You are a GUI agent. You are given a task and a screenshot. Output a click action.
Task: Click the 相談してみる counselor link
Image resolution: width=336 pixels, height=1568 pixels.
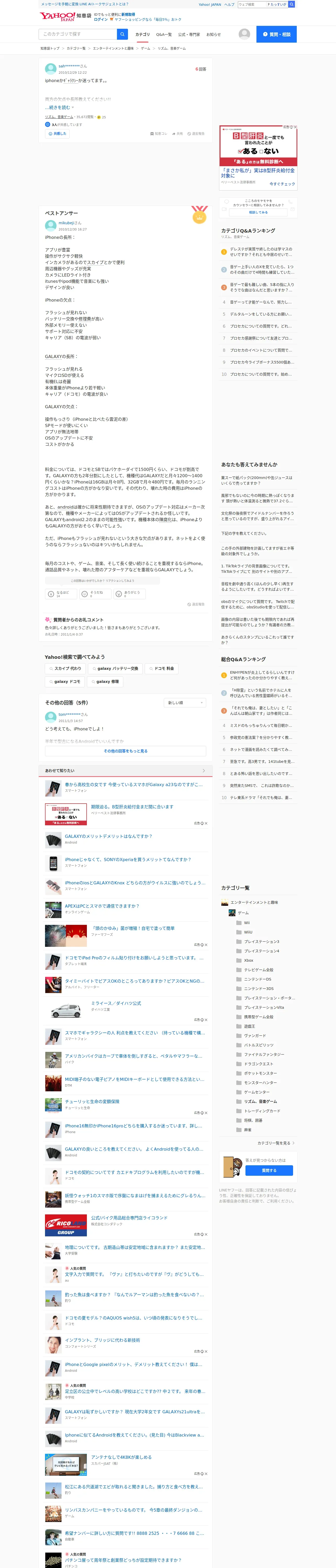coord(258,212)
